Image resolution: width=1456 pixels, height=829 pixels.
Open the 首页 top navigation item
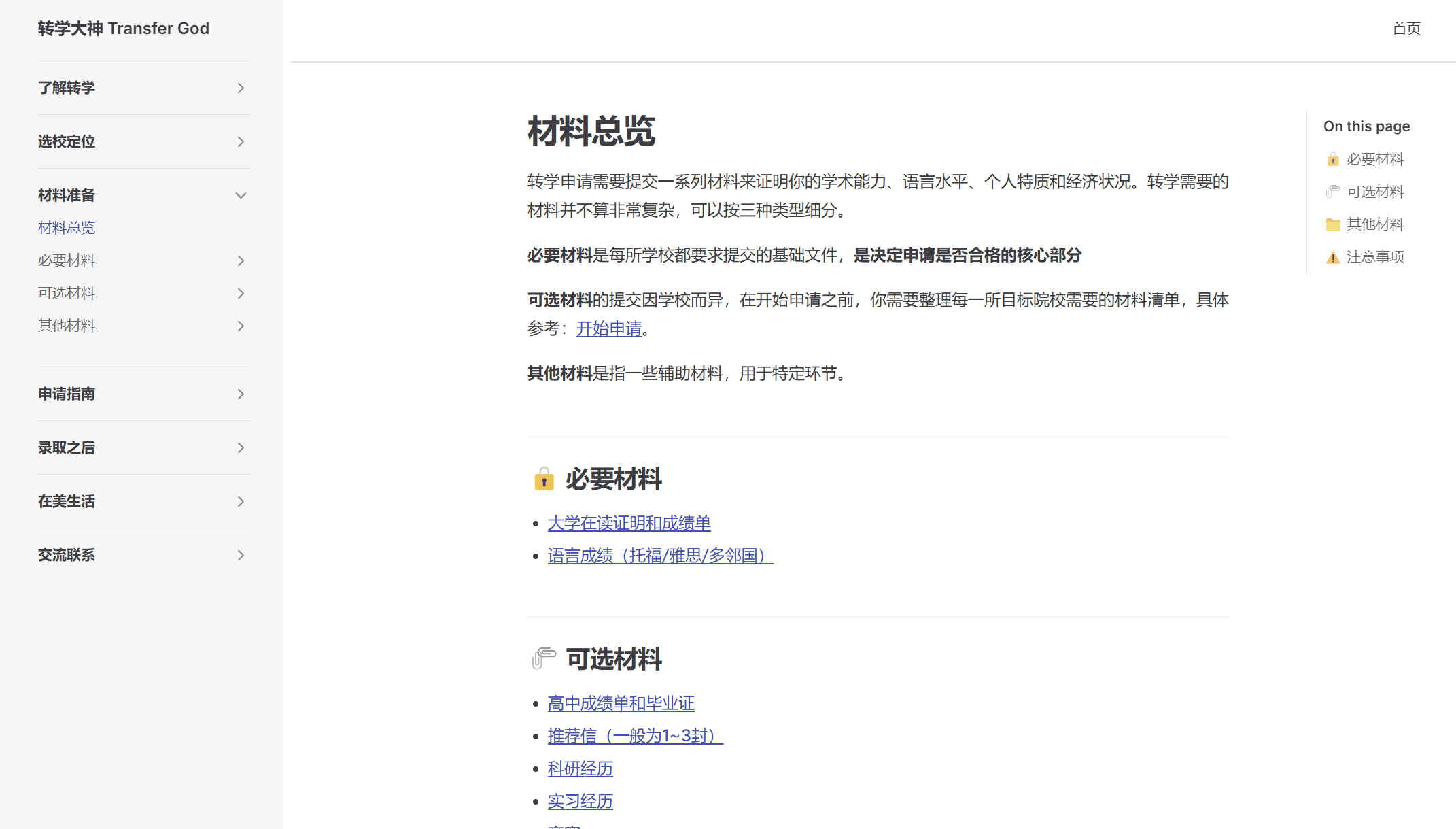point(1406,29)
